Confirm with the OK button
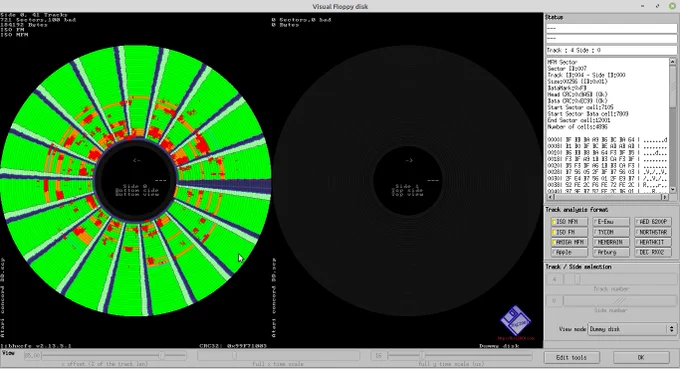This screenshot has height=369, width=680. pyautogui.click(x=641, y=358)
